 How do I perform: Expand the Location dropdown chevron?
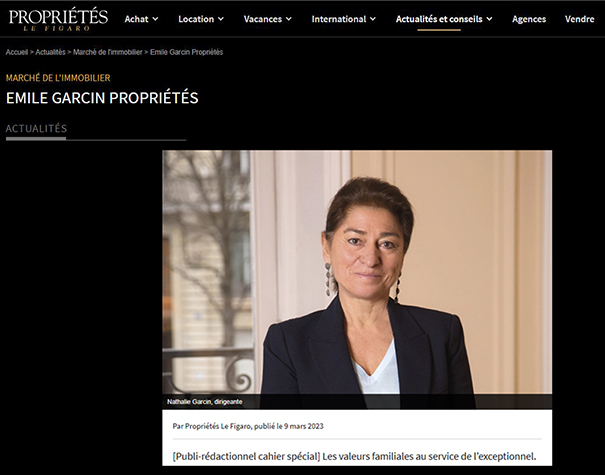tap(221, 19)
